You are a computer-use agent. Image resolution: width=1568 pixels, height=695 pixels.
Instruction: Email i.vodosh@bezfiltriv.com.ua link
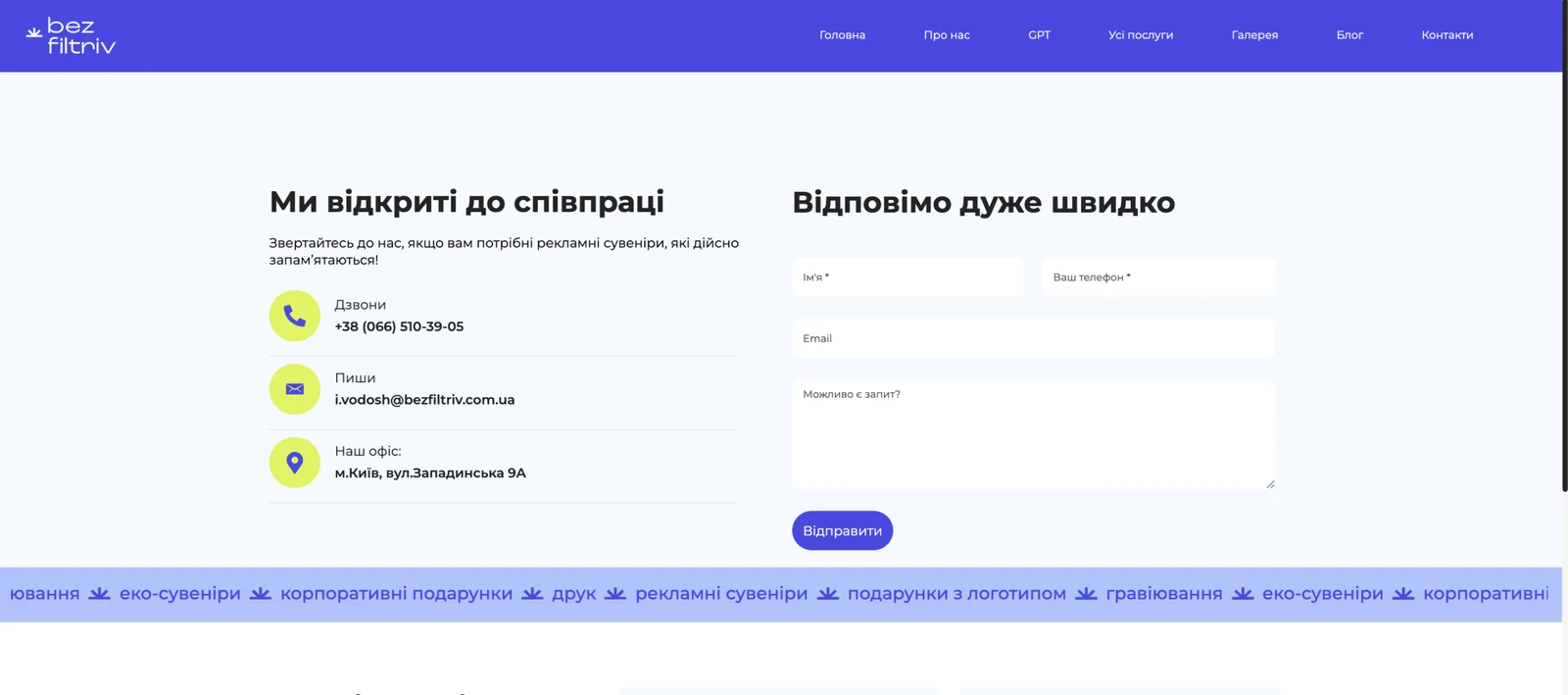click(424, 400)
